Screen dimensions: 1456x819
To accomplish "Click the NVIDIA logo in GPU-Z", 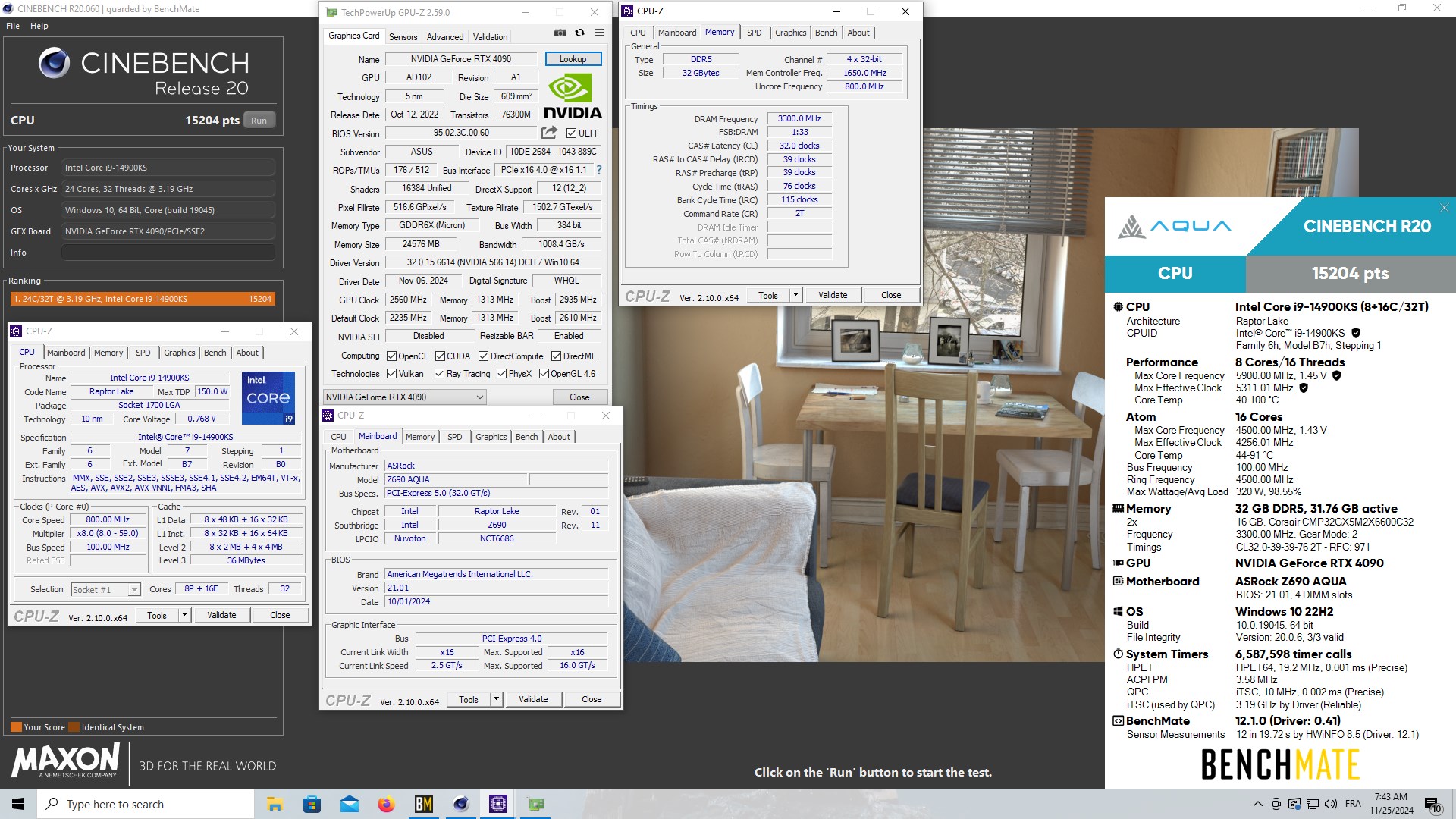I will coord(573,96).
